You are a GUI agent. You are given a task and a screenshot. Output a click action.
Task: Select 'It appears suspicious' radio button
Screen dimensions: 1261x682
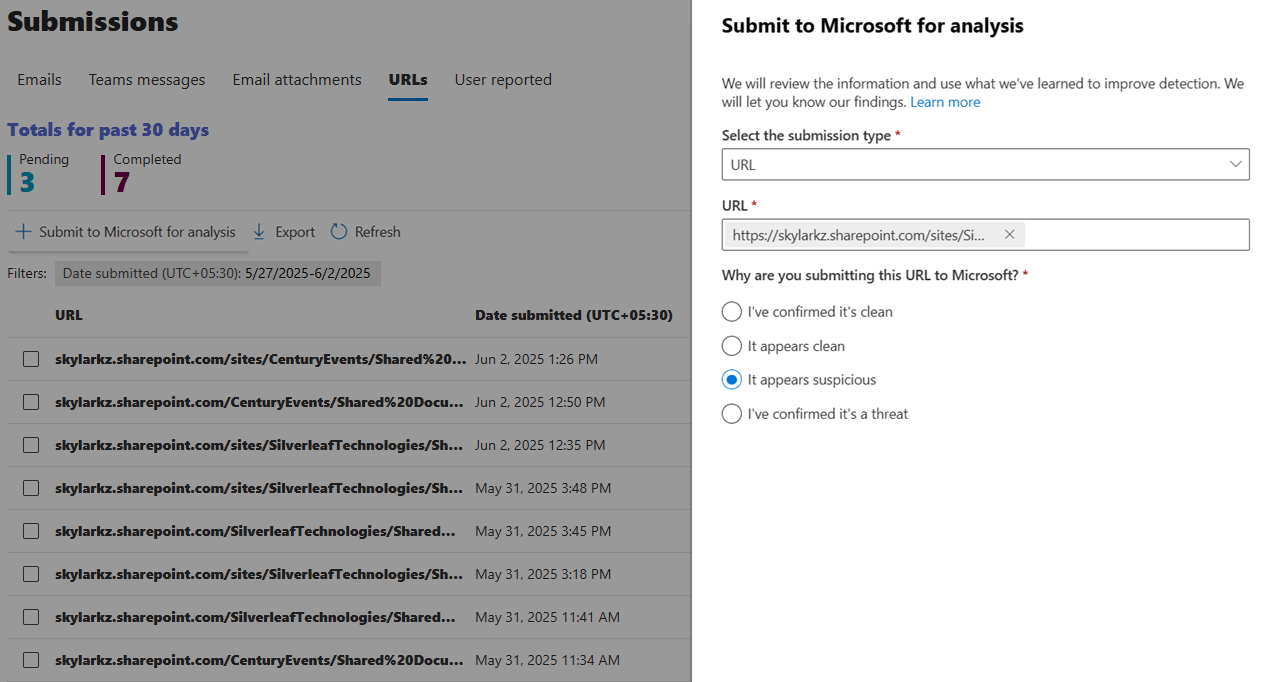pos(731,379)
